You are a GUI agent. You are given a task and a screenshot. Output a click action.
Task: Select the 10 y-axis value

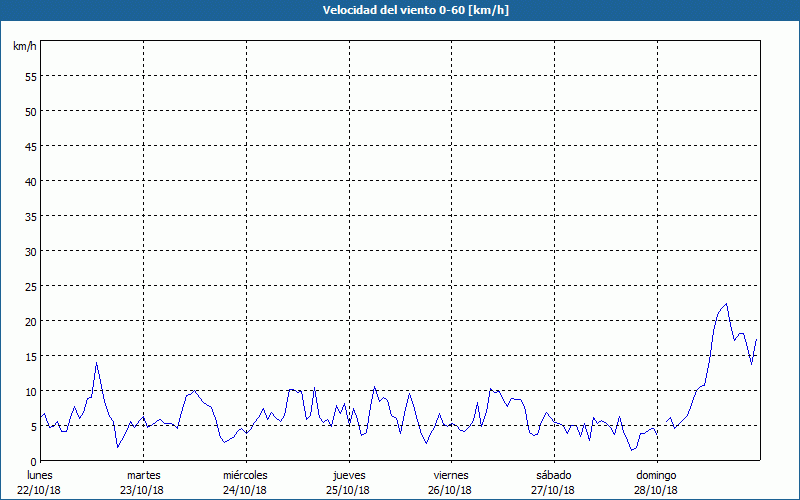tap(31, 392)
